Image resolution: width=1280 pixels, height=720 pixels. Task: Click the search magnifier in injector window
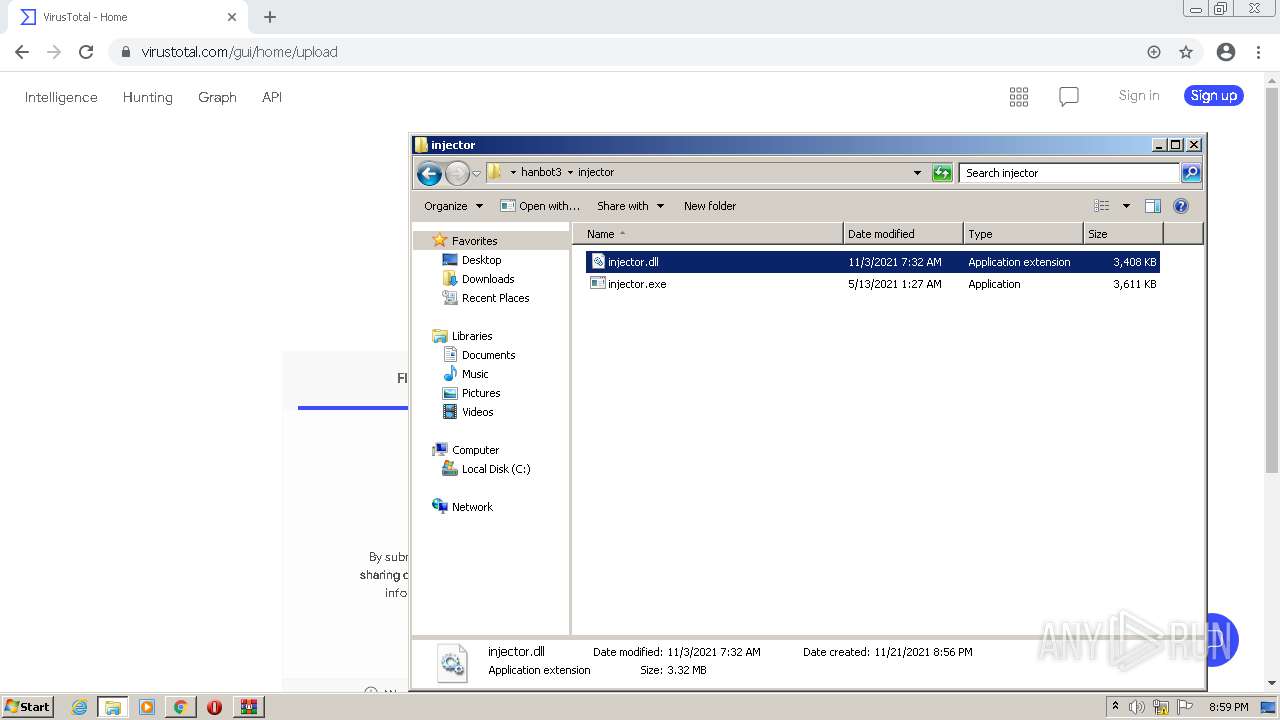point(1191,173)
